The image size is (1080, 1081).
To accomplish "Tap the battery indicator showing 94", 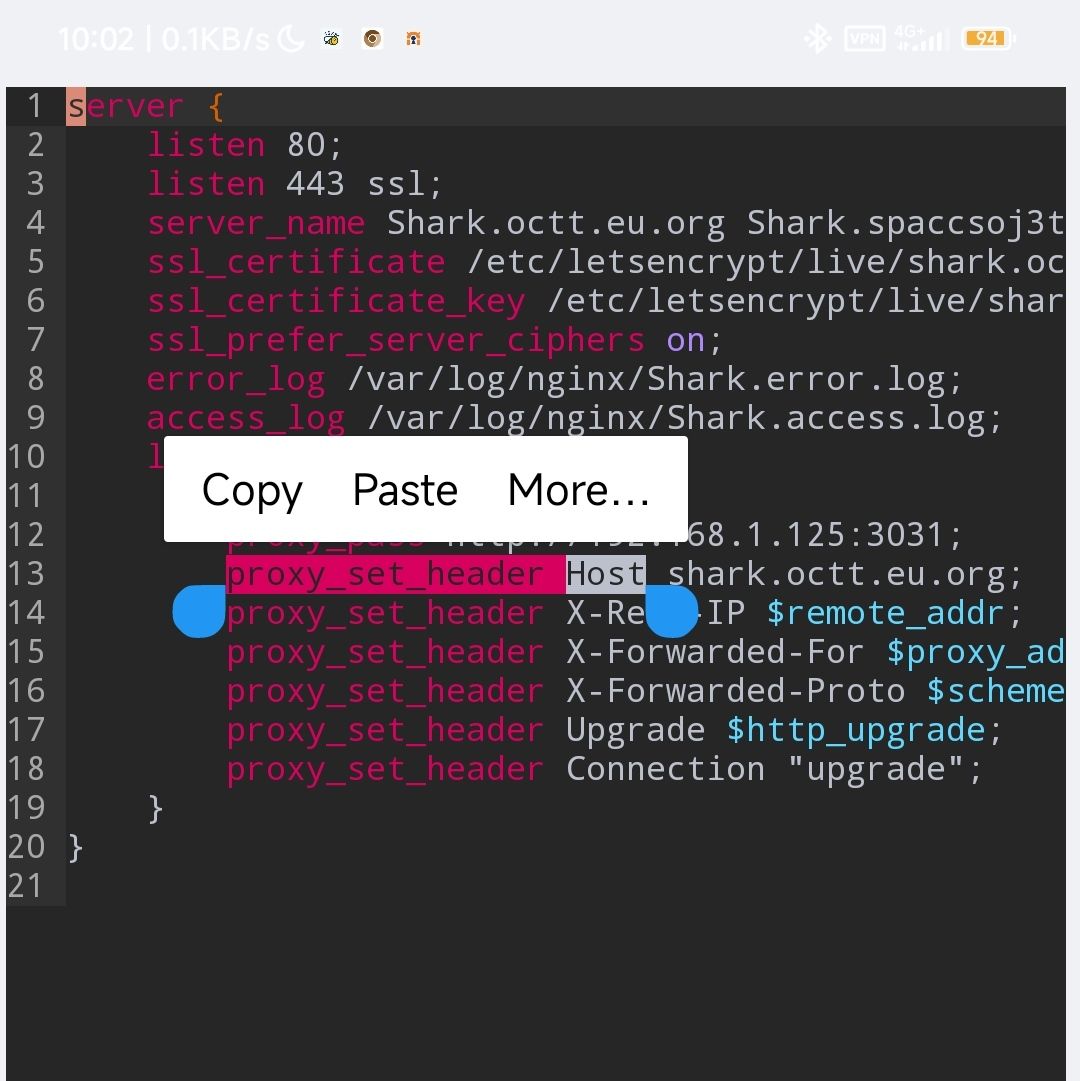I will point(987,38).
